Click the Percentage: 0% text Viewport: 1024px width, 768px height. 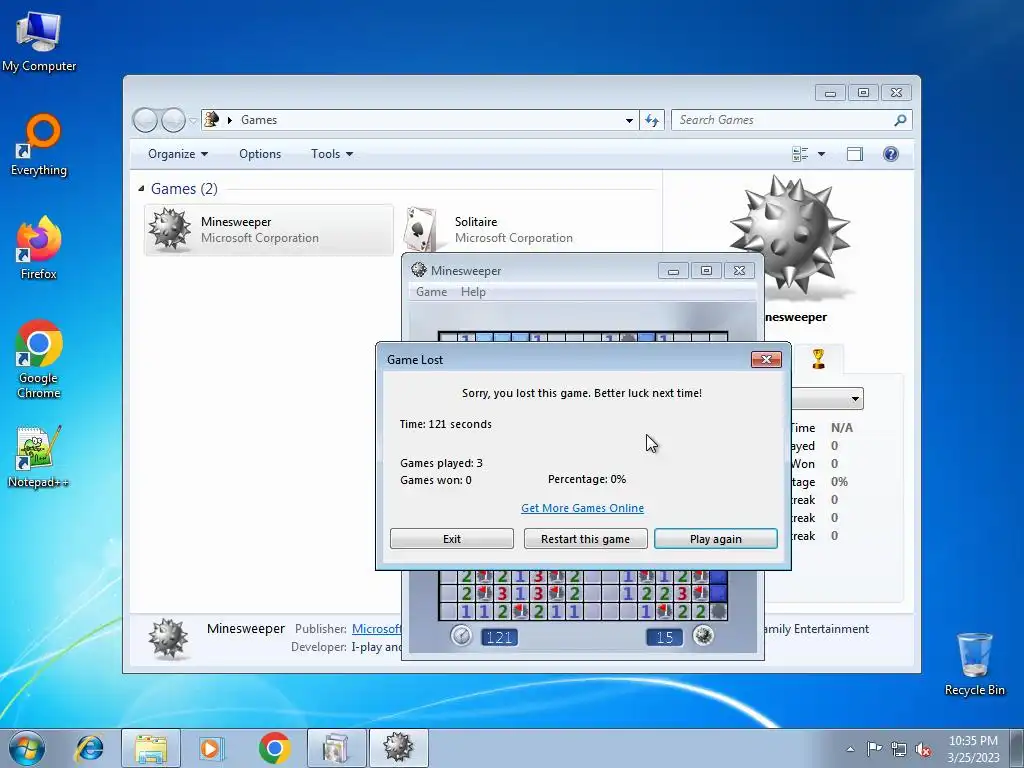pyautogui.click(x=587, y=479)
